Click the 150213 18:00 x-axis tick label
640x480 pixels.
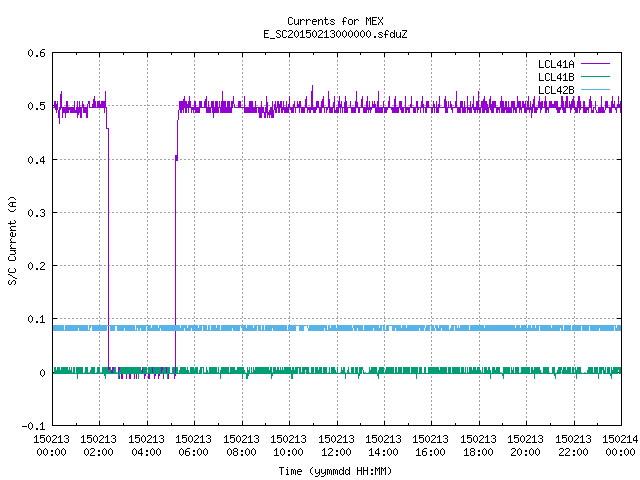click(478, 445)
